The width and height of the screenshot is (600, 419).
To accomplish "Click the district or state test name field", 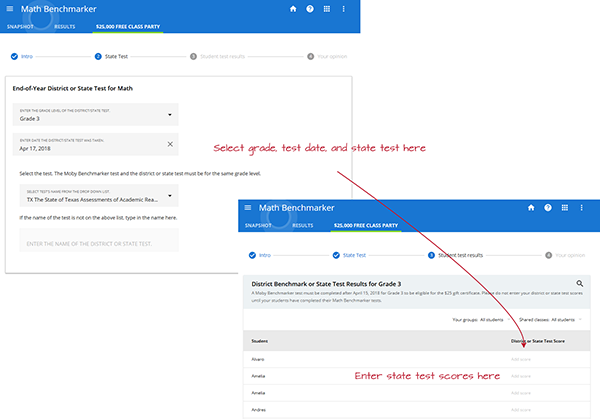I will 99,240.
